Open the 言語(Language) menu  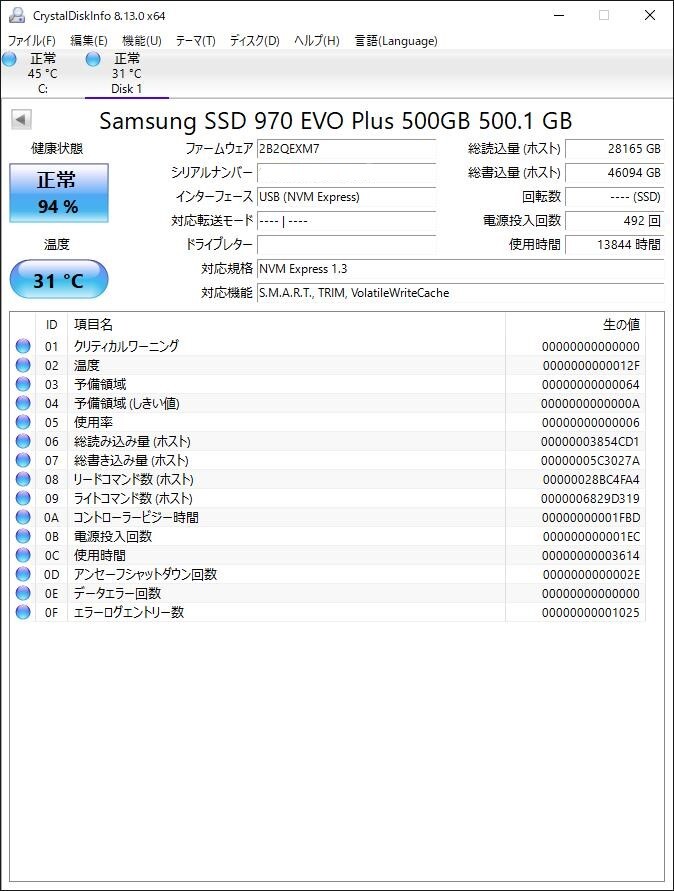396,41
